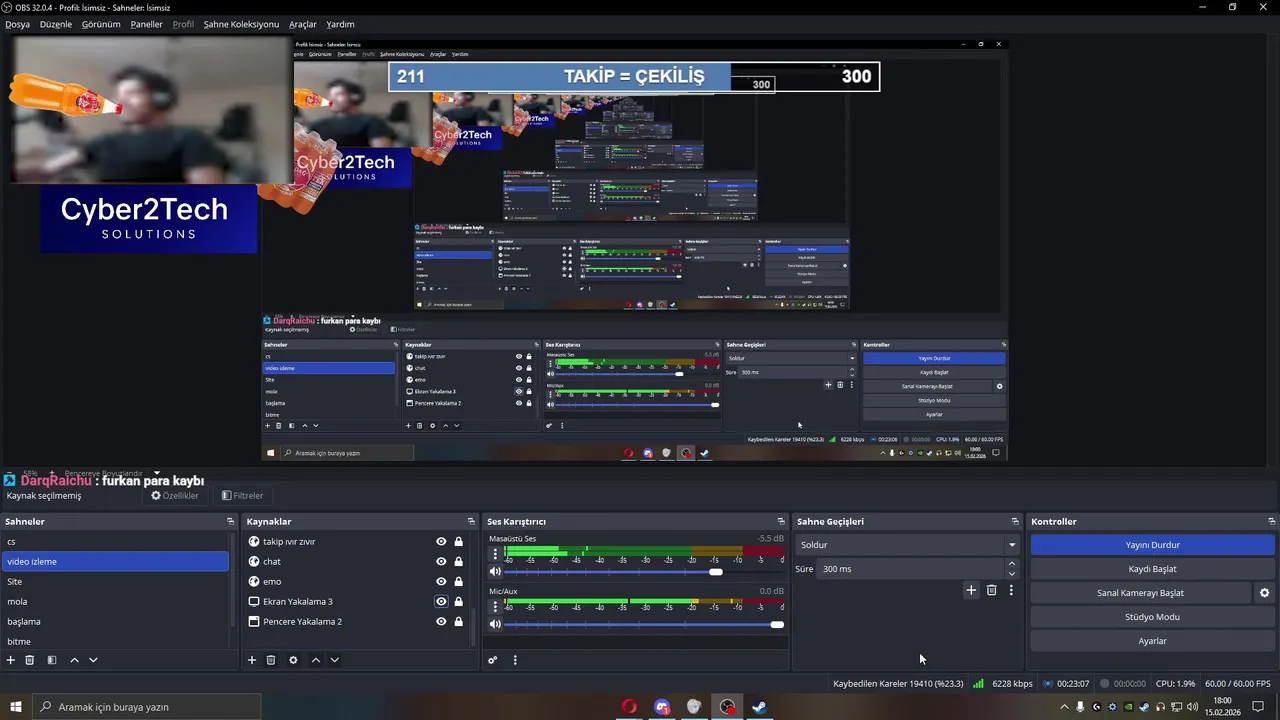Screen dimensions: 1280x720
Task: Open Ayarlar settings button
Action: [x=1152, y=641]
